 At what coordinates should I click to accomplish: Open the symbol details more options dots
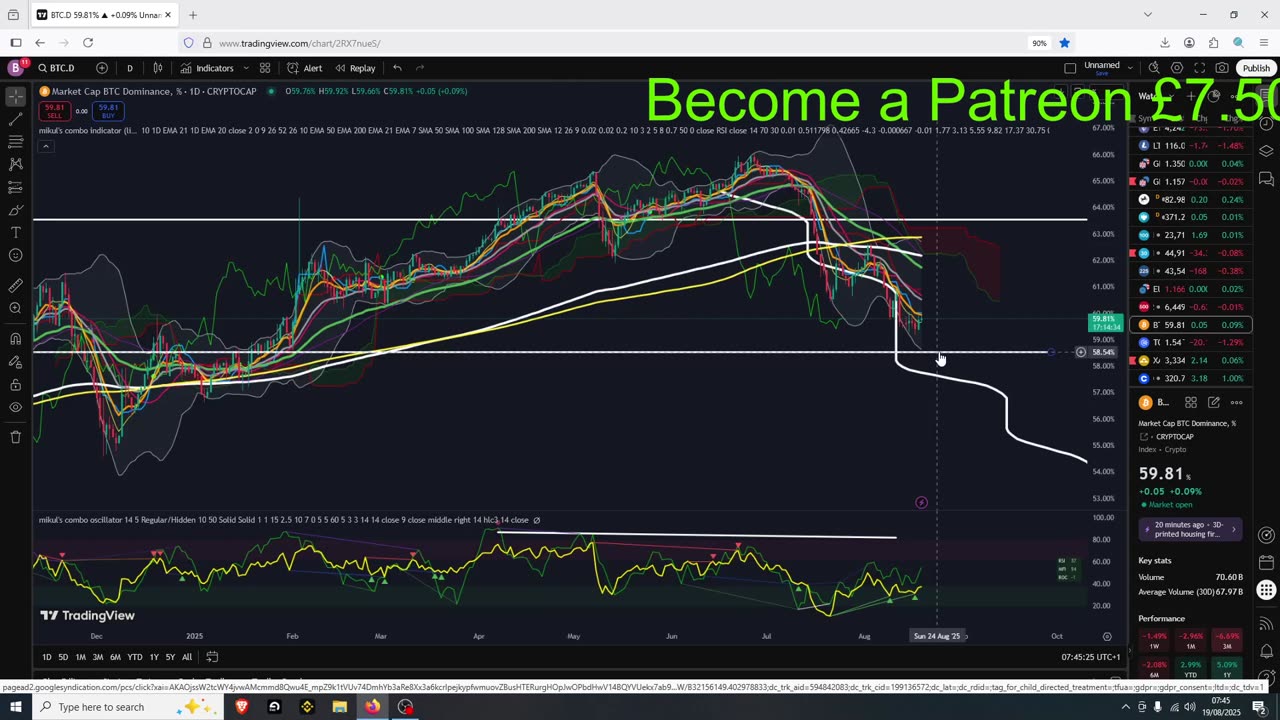[1237, 402]
